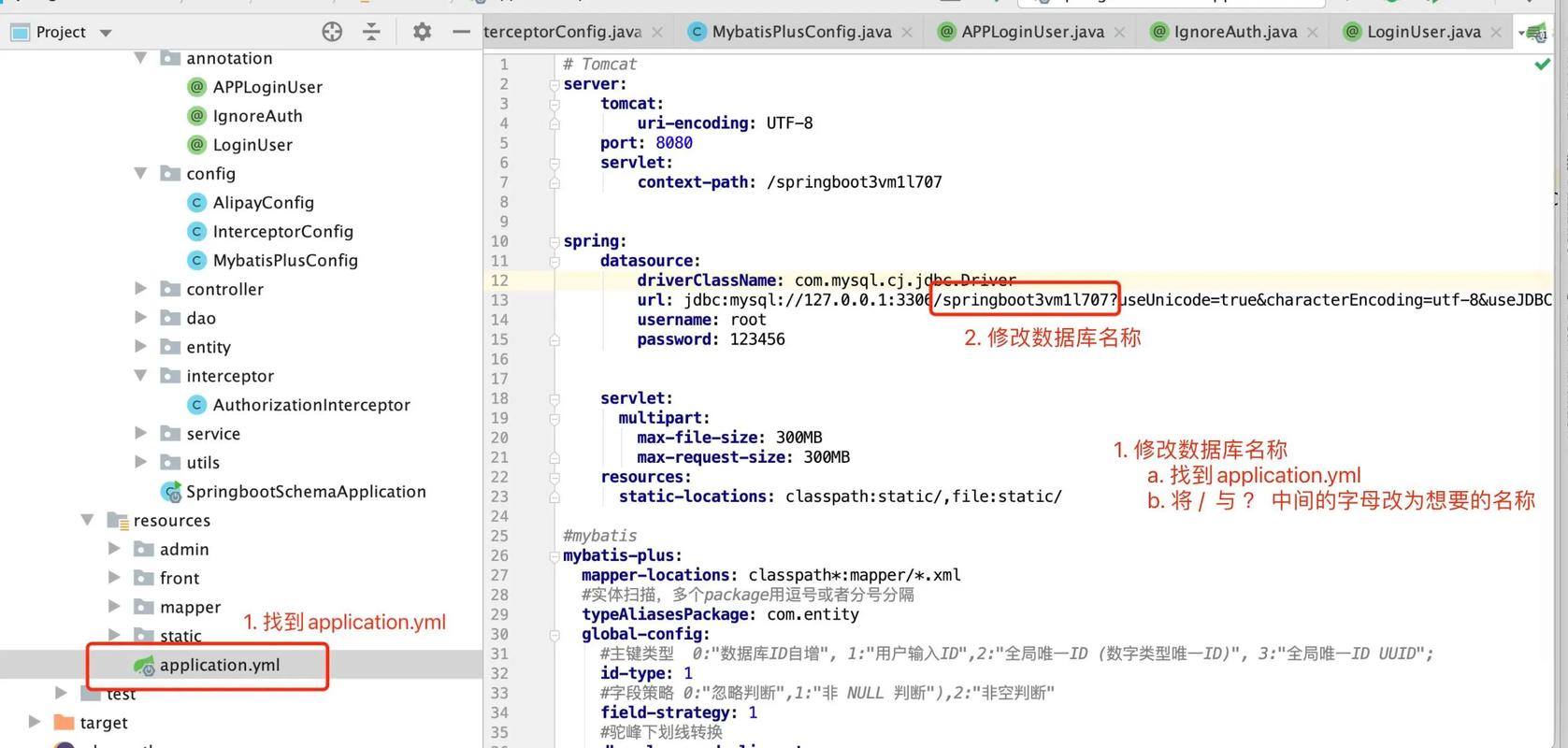Close the LoginUser.java tab
Viewport: 1568px width, 748px height.
point(1496,33)
